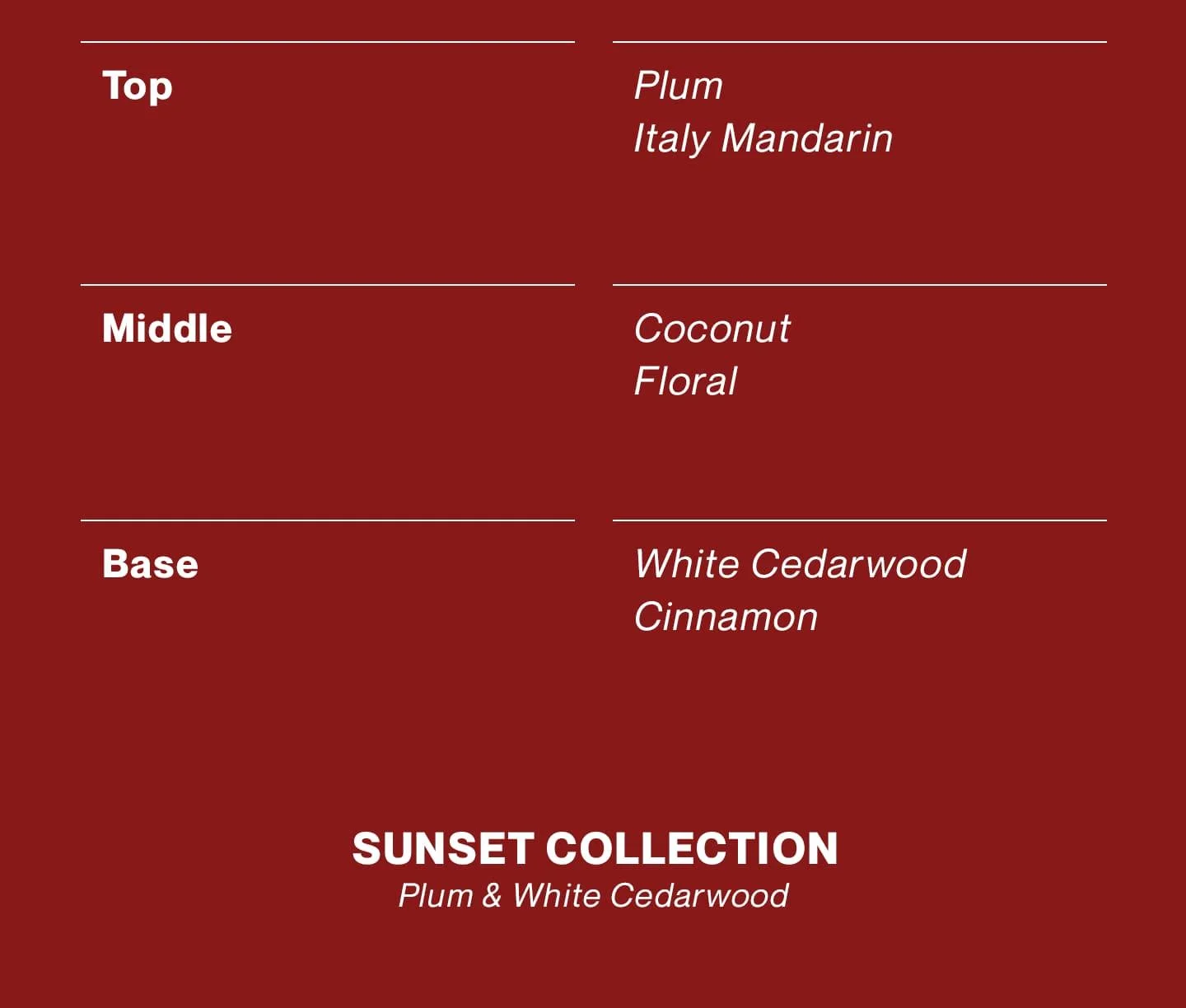Click the Floral middle note
Image resolution: width=1186 pixels, height=1008 pixels.
pos(685,380)
